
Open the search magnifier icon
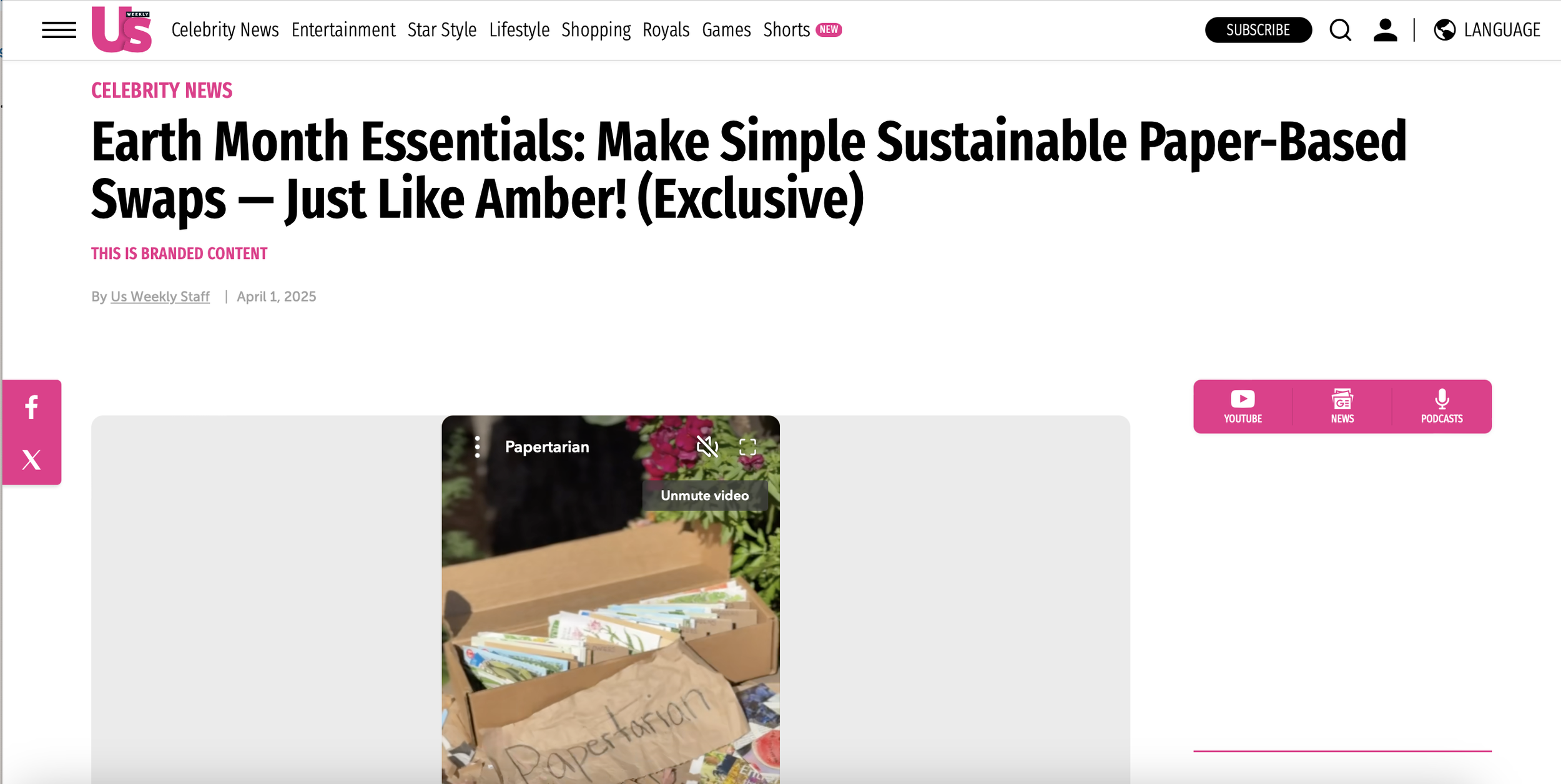point(1340,30)
